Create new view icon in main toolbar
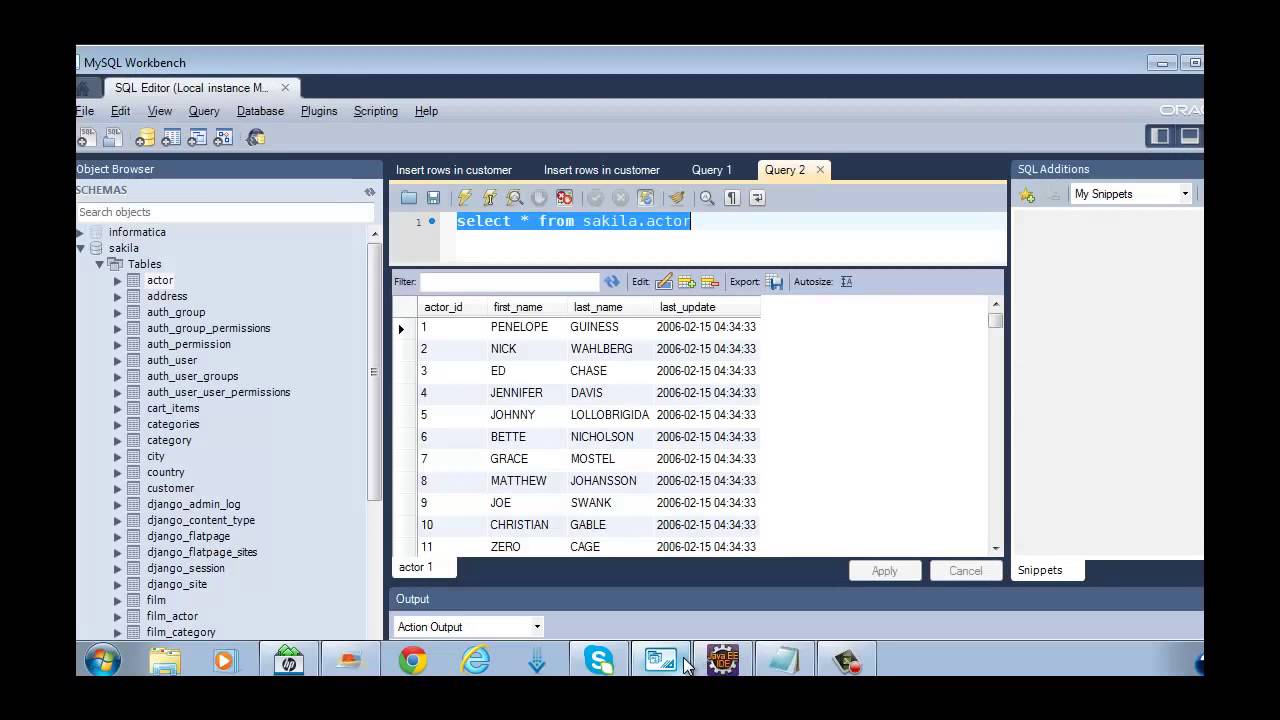This screenshot has height=720, width=1280. (x=197, y=137)
